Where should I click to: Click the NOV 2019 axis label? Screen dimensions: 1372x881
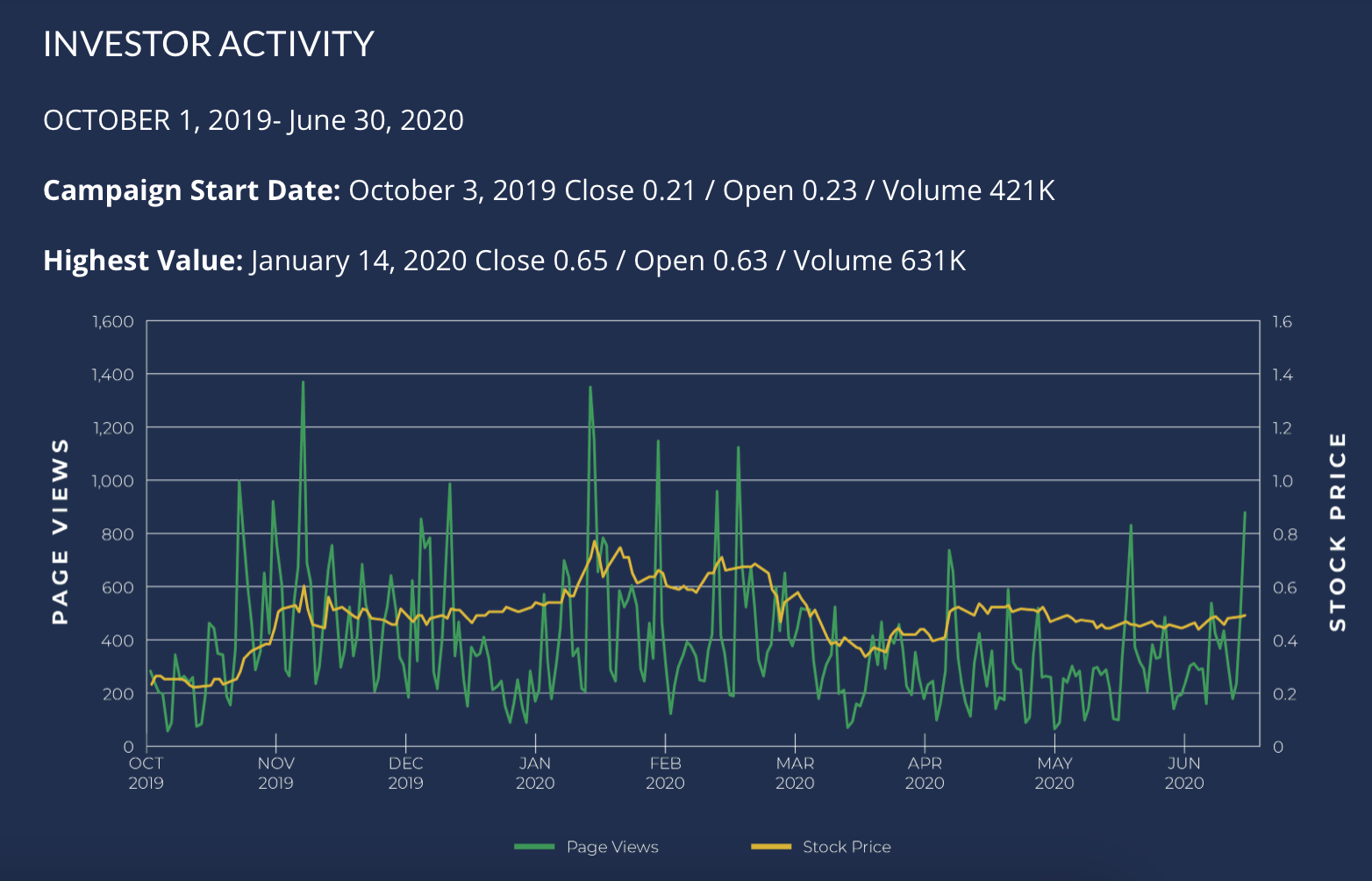click(x=275, y=773)
